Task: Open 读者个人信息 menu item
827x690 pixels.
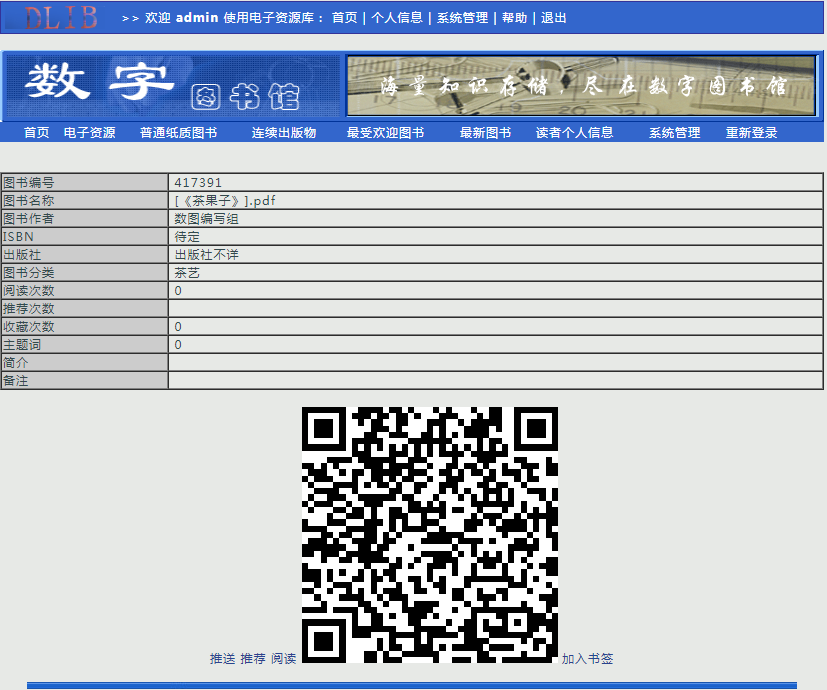Action: [x=574, y=133]
